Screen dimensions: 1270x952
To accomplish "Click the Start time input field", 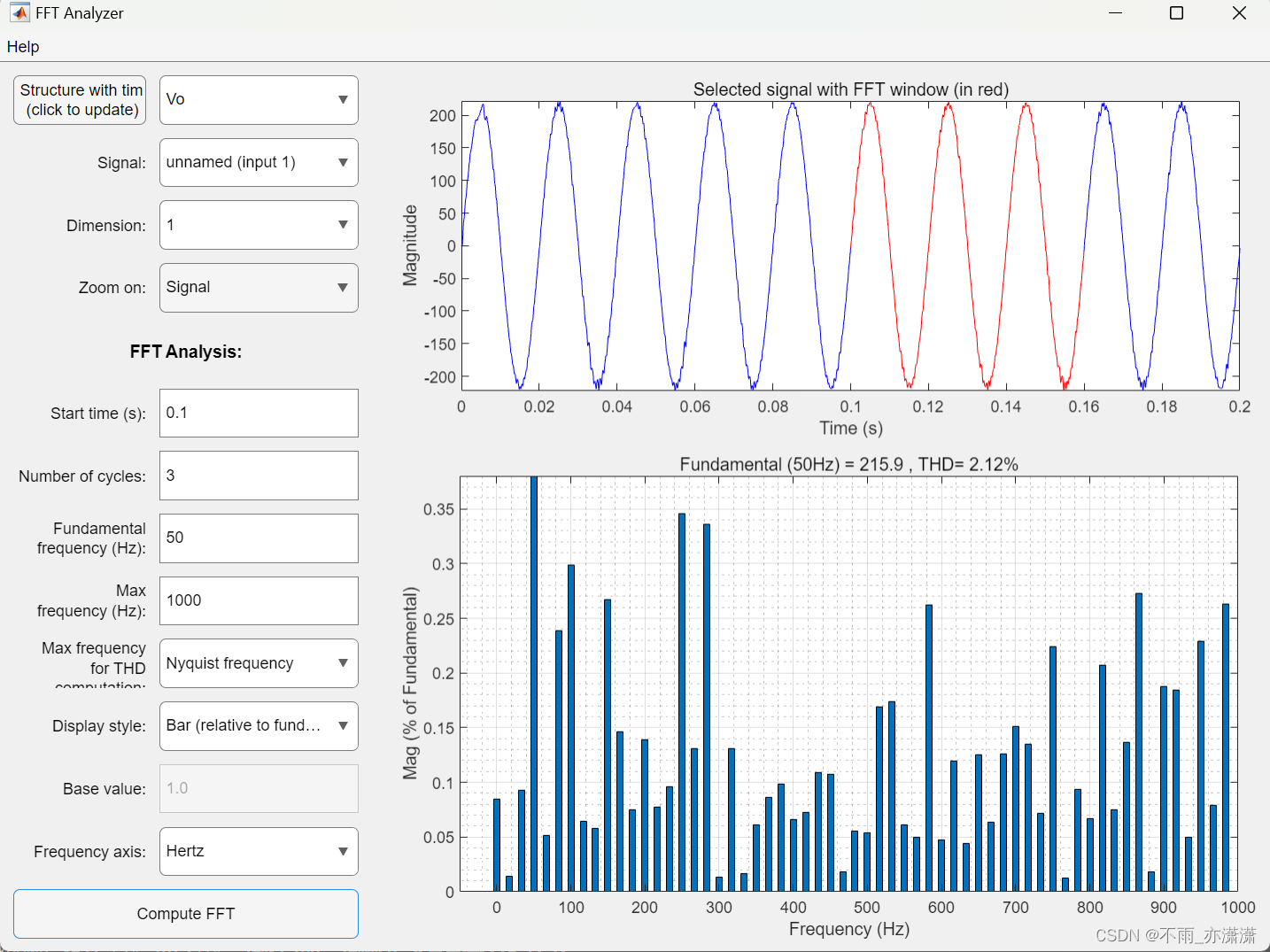I will (x=258, y=413).
